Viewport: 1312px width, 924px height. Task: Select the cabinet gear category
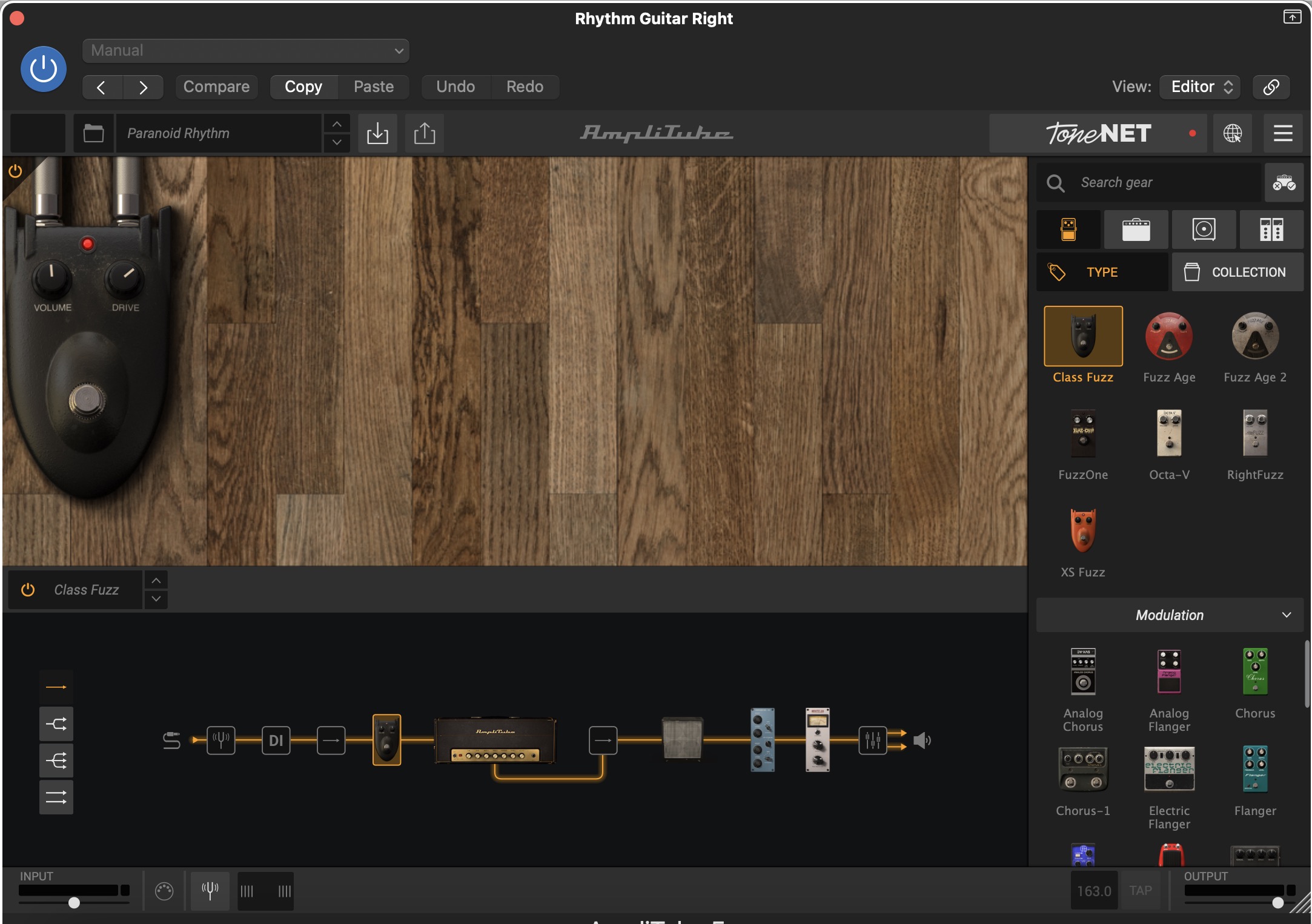click(1204, 229)
